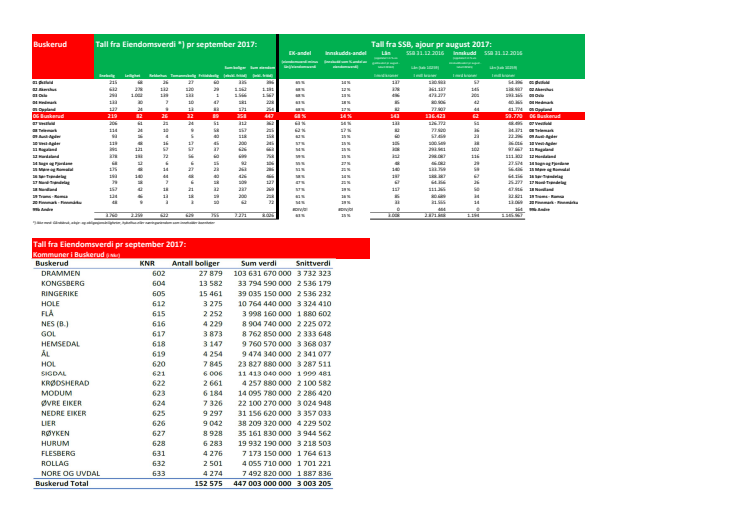
Task: Select the total Sum verdi '447 003 000 000'
Action: pos(262,484)
